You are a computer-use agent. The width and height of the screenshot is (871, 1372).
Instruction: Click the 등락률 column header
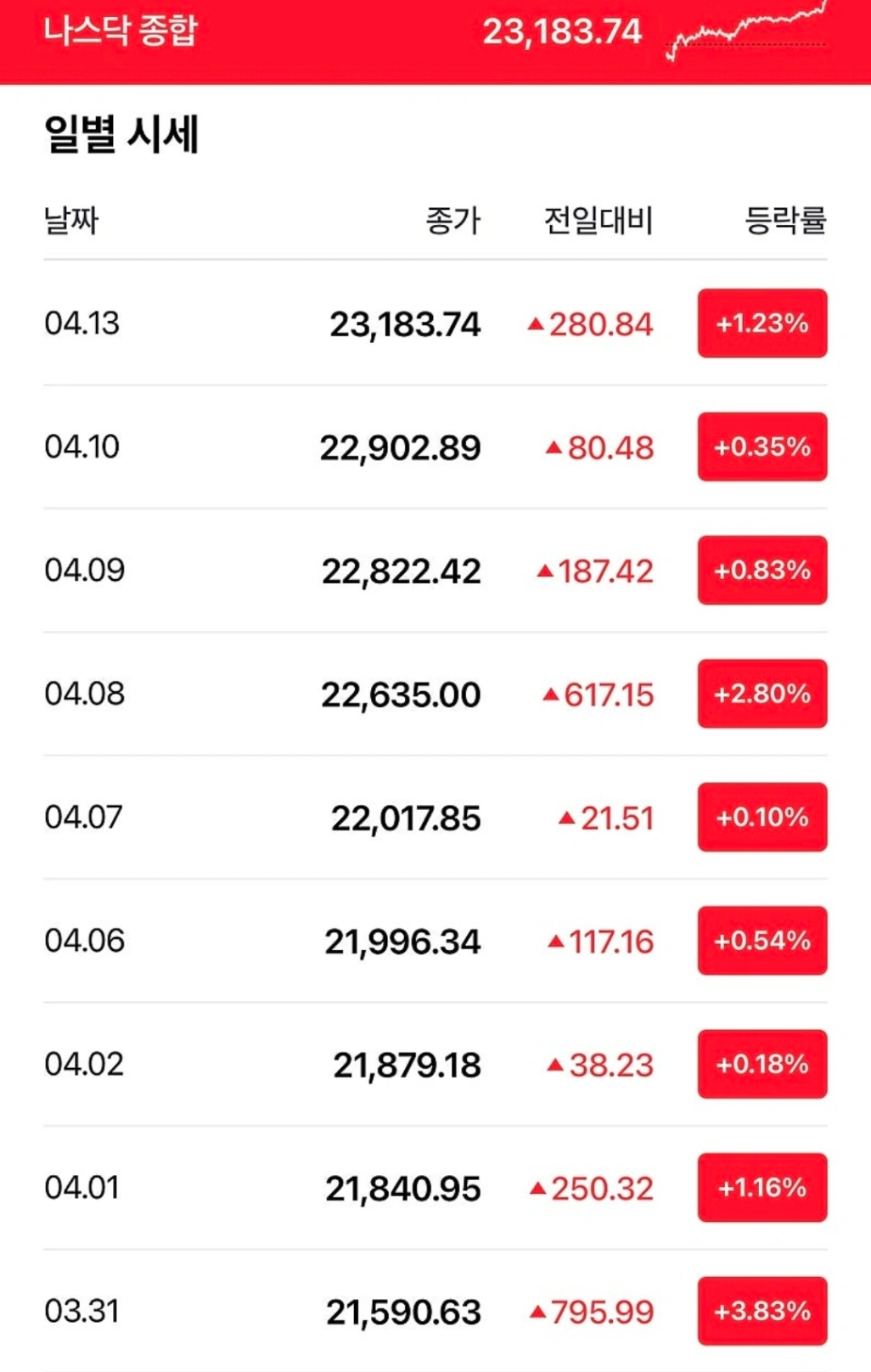785,221
